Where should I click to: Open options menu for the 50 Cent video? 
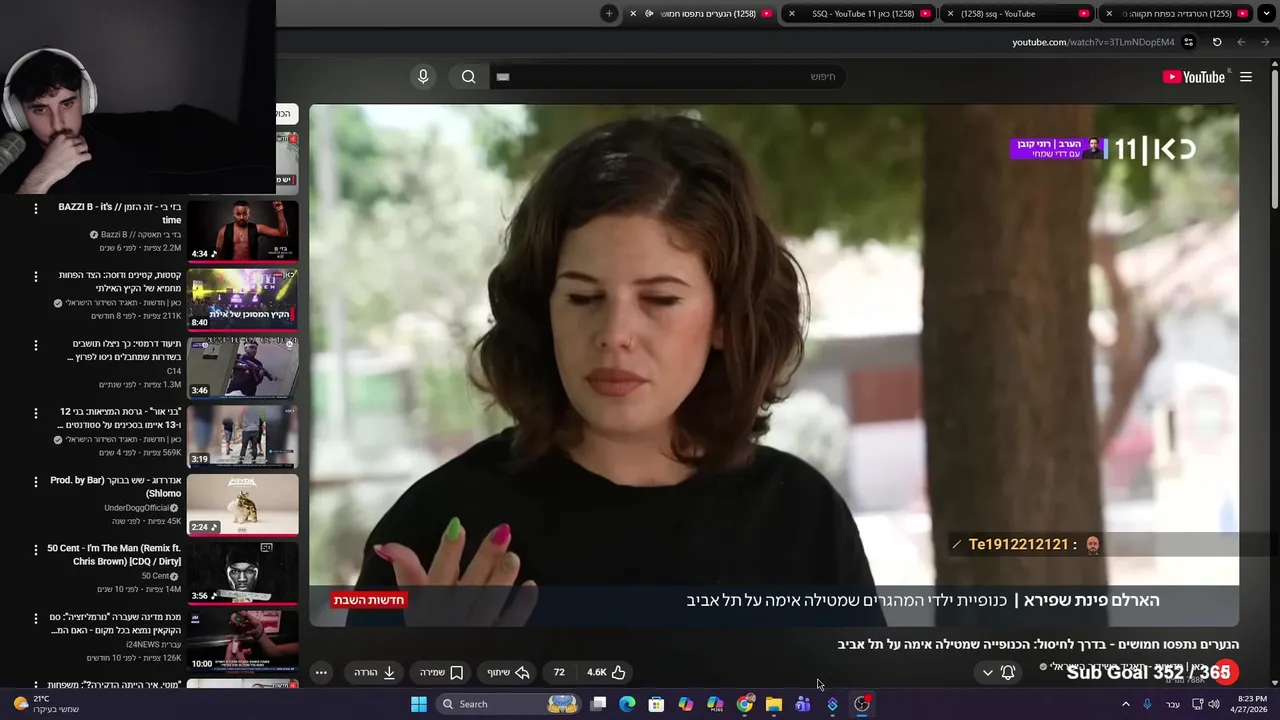point(36,550)
